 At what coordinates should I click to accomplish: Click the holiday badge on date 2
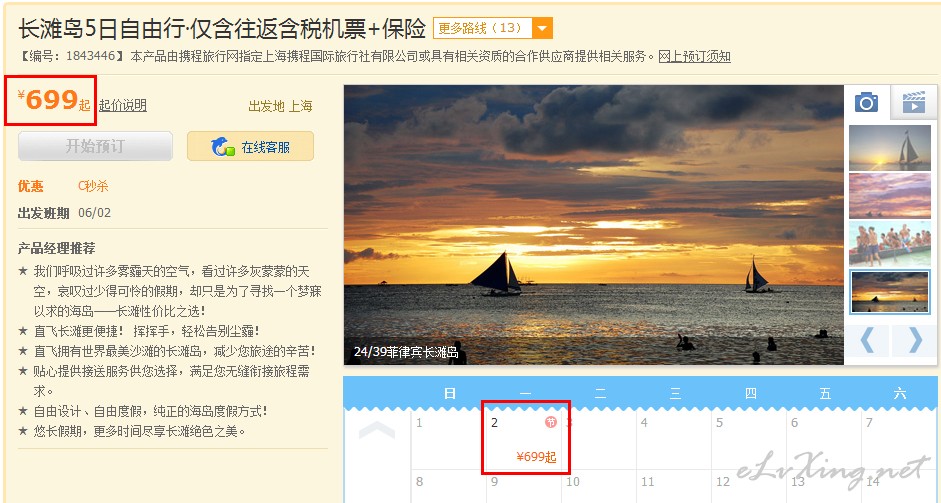[550, 422]
